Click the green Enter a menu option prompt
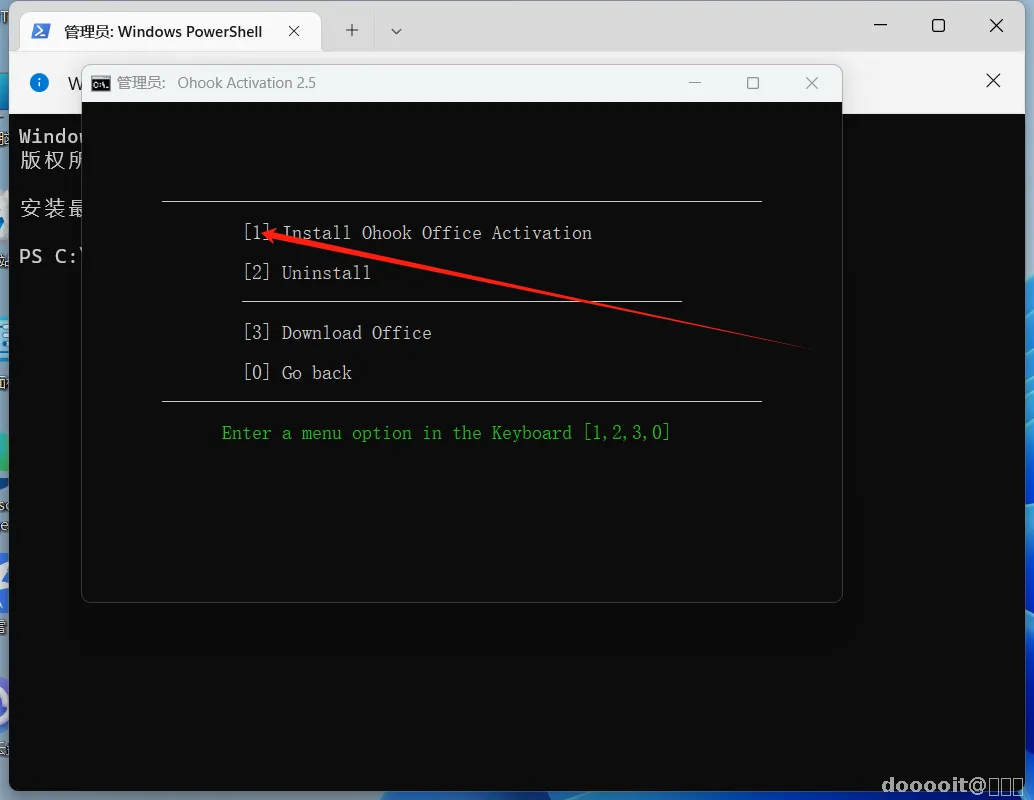This screenshot has height=800, width=1034. [x=446, y=433]
